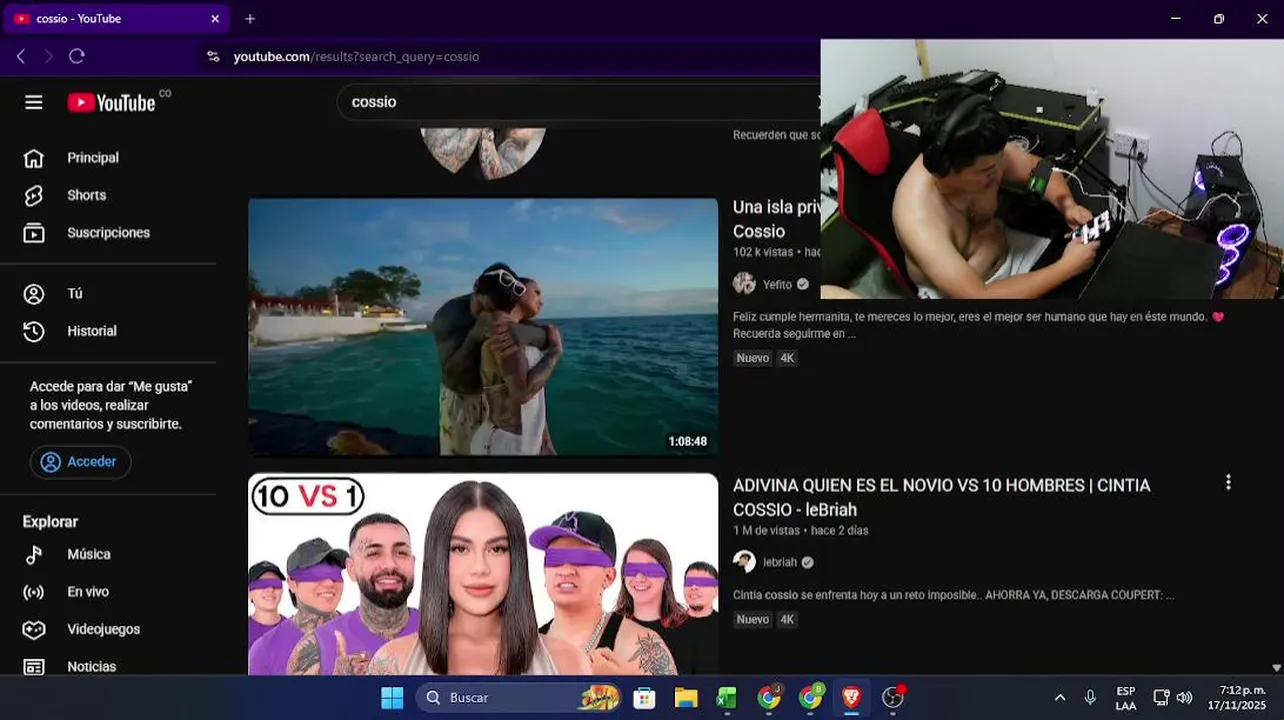The height and width of the screenshot is (720, 1284).
Task: Open the video title 'Una isla priv... Cossio'
Action: click(x=777, y=219)
